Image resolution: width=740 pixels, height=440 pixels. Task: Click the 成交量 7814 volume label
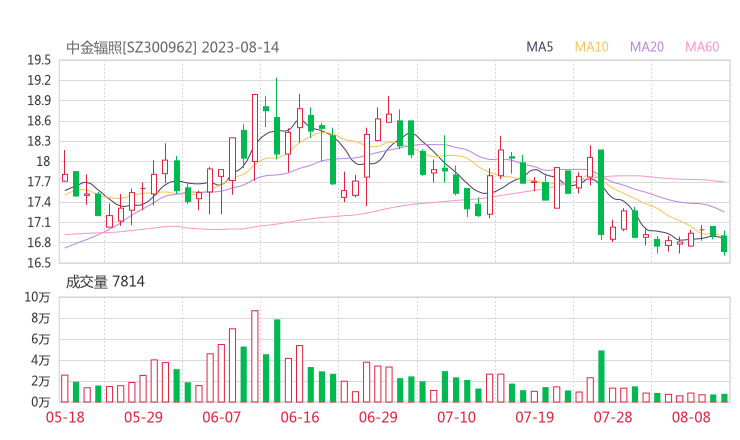click(x=105, y=282)
